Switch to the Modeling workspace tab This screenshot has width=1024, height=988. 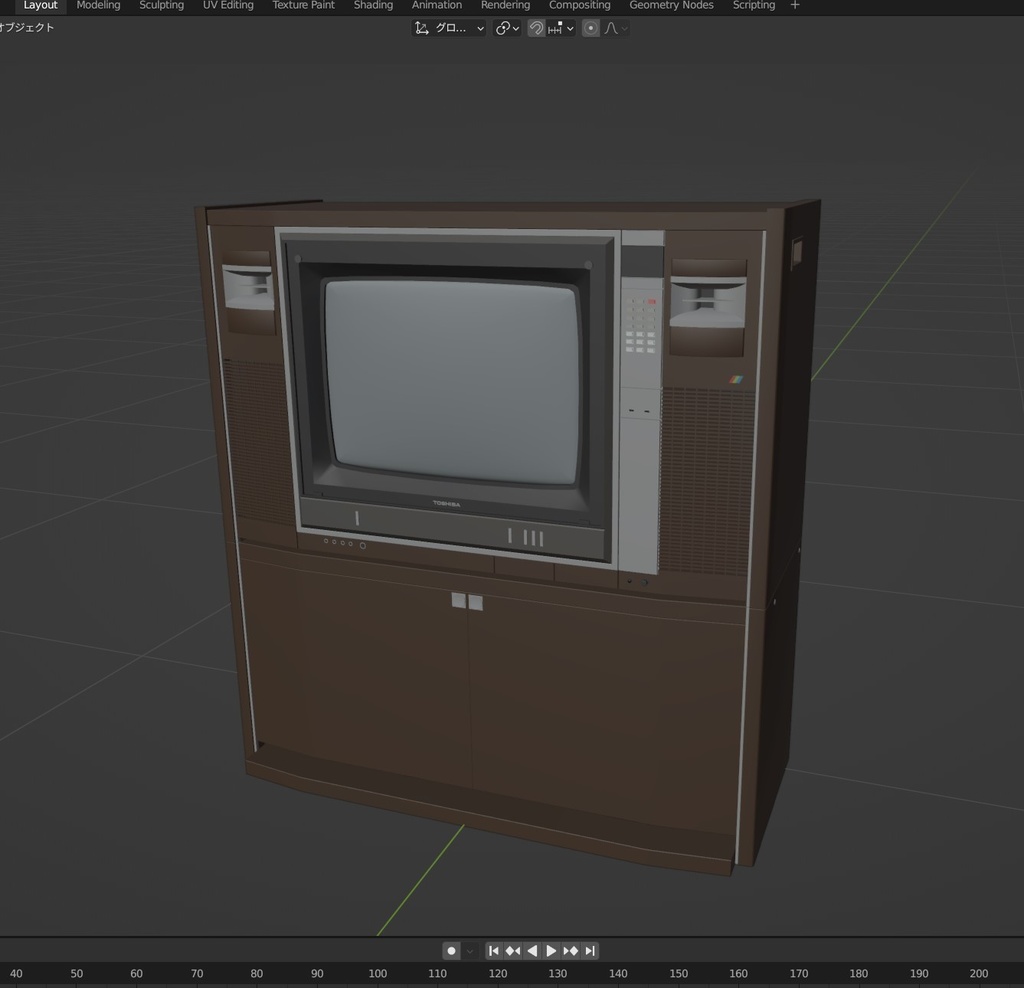coord(97,5)
